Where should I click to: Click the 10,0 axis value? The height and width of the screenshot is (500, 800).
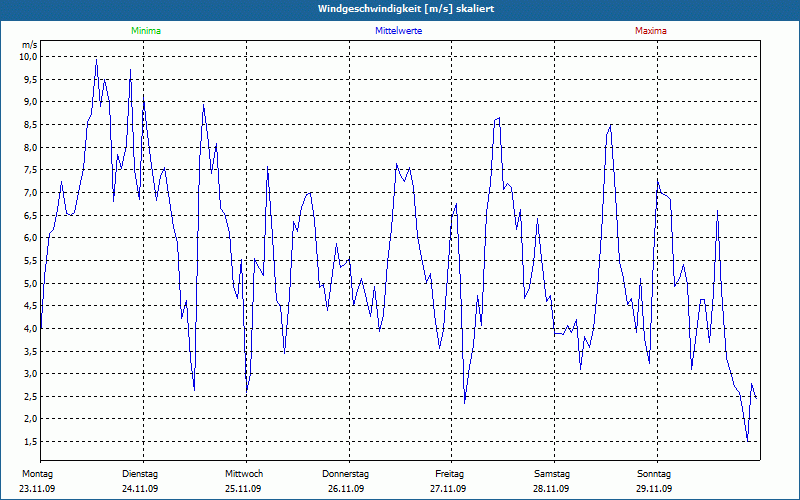tap(29, 57)
